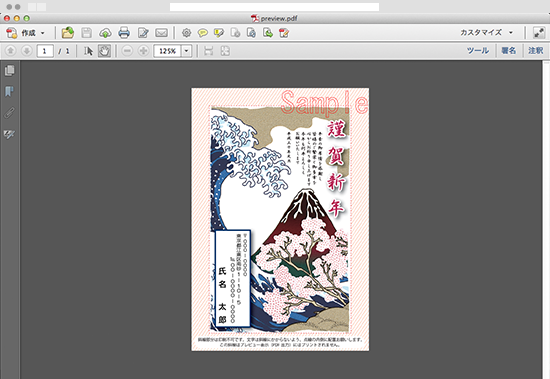This screenshot has height=379, width=550.
Task: Open a file with the folder icon
Action: click(x=68, y=33)
